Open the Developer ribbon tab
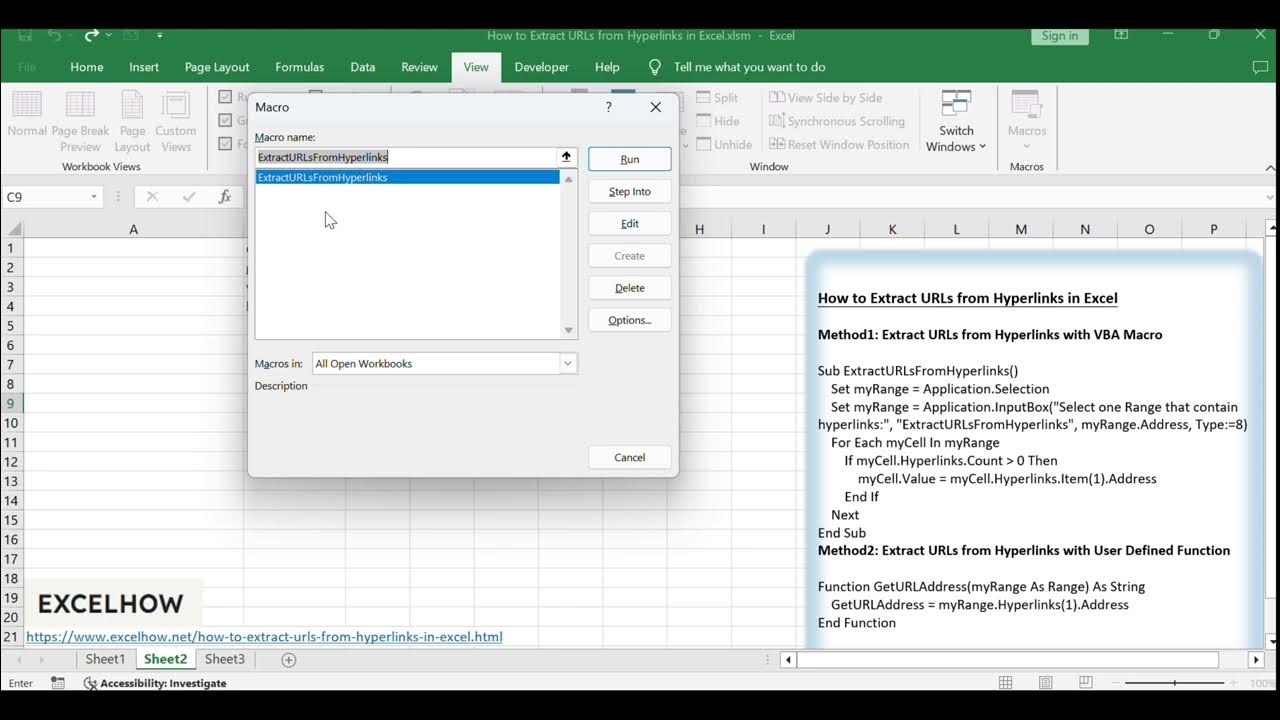Viewport: 1280px width, 720px height. (x=541, y=67)
